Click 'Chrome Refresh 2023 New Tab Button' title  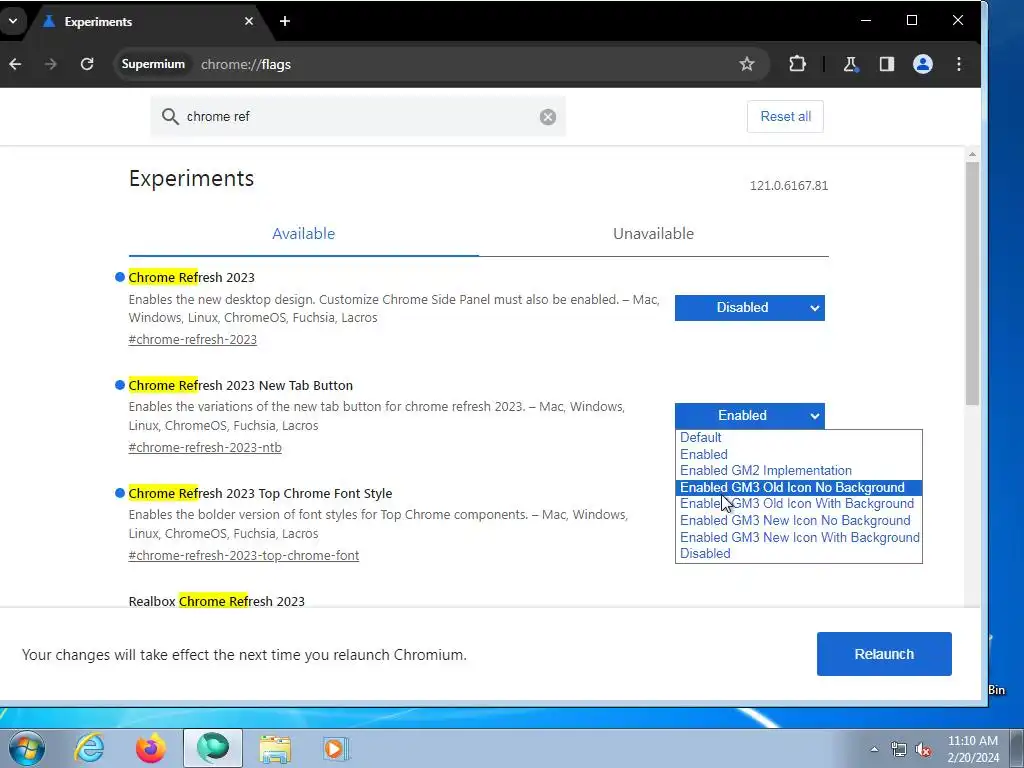[x=240, y=385]
